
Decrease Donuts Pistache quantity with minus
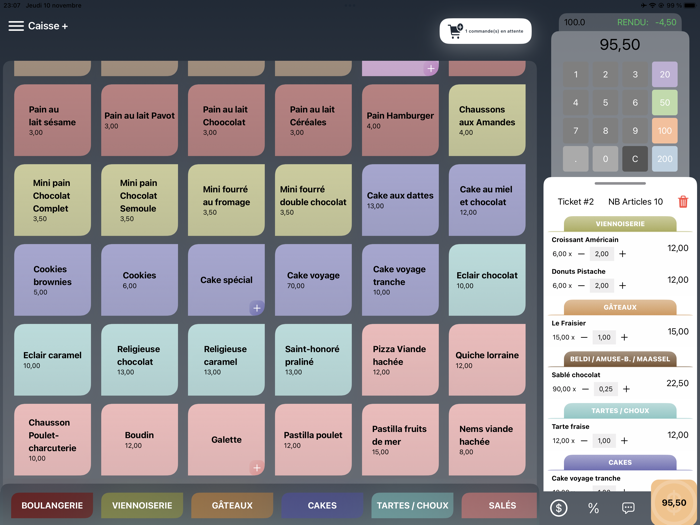(582, 286)
